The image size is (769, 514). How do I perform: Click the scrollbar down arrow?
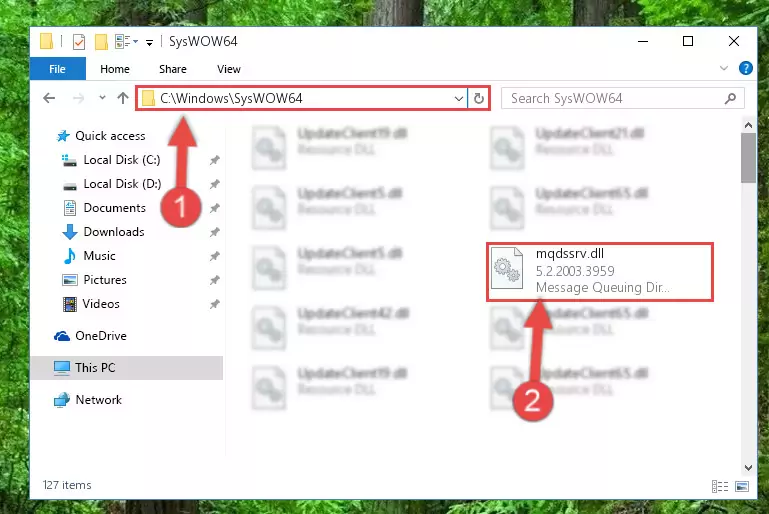coord(748,467)
